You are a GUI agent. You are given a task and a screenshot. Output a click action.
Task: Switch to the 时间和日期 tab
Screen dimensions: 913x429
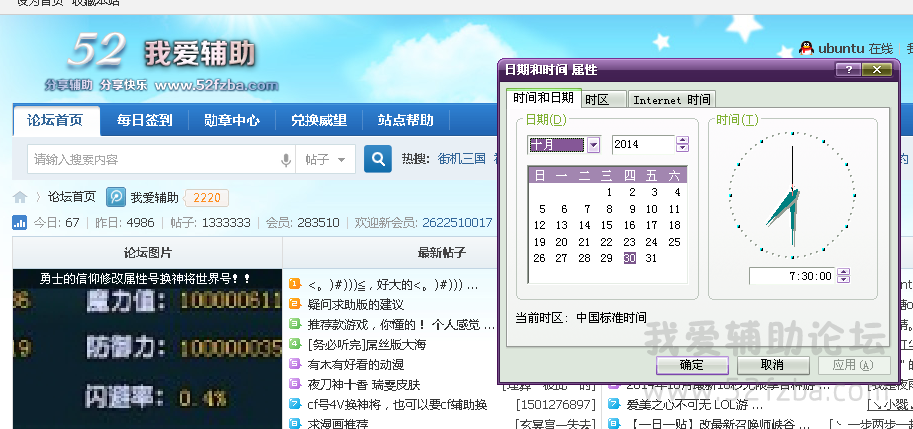[543, 98]
